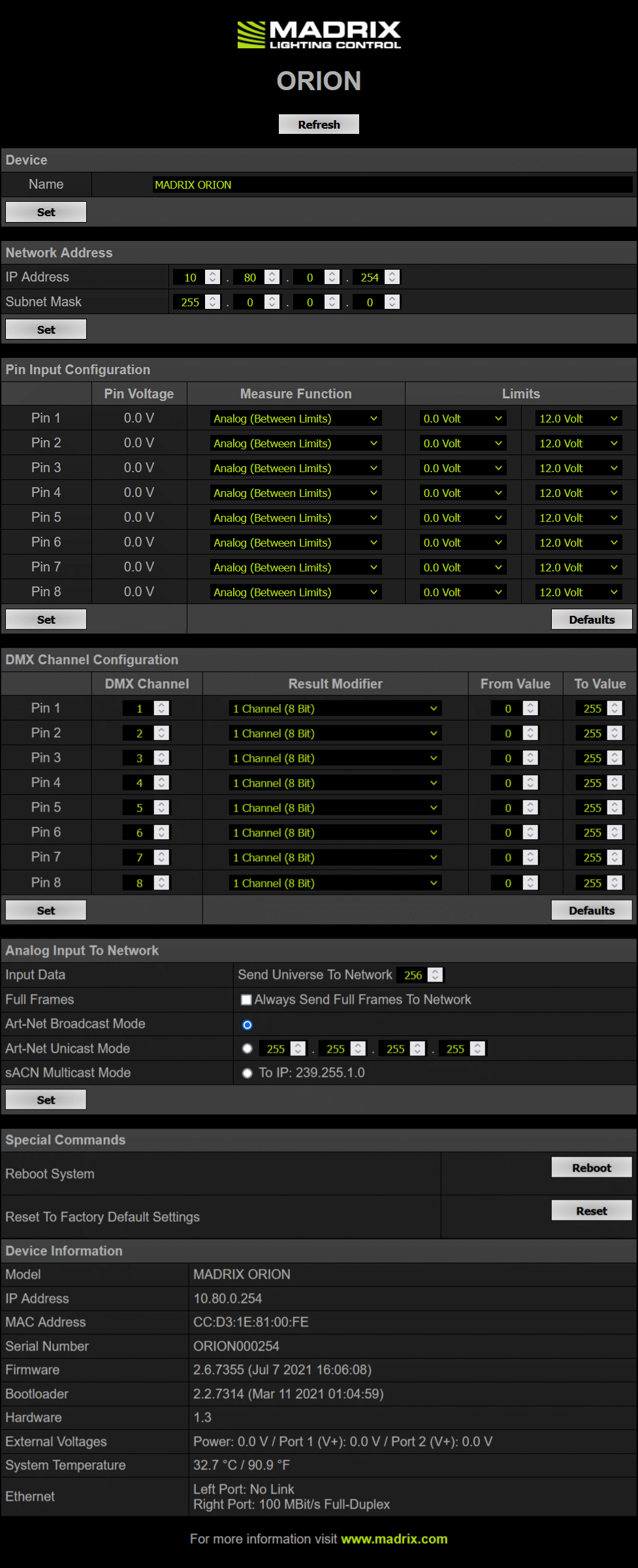Click first Unicast IP octet stepper
638x1568 pixels.
[x=298, y=1049]
